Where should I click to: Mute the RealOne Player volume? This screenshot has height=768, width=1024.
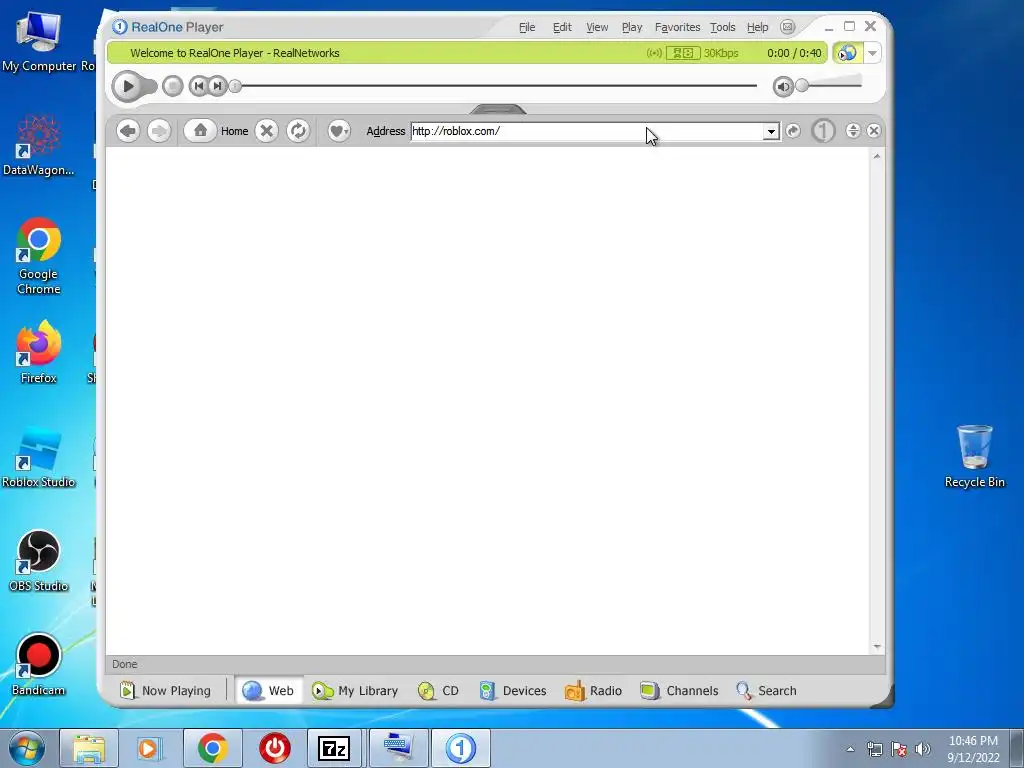tap(783, 86)
